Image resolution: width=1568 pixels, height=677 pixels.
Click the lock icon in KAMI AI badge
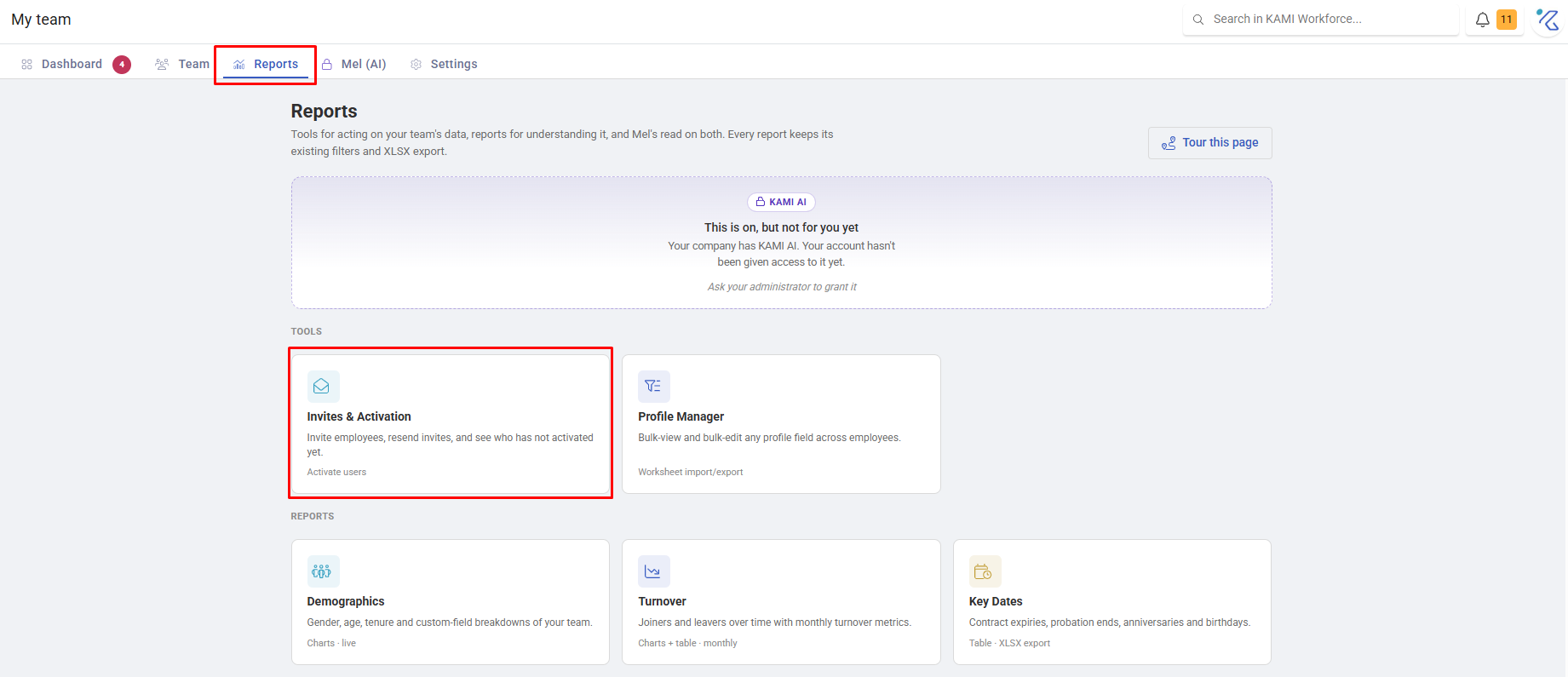pyautogui.click(x=761, y=202)
